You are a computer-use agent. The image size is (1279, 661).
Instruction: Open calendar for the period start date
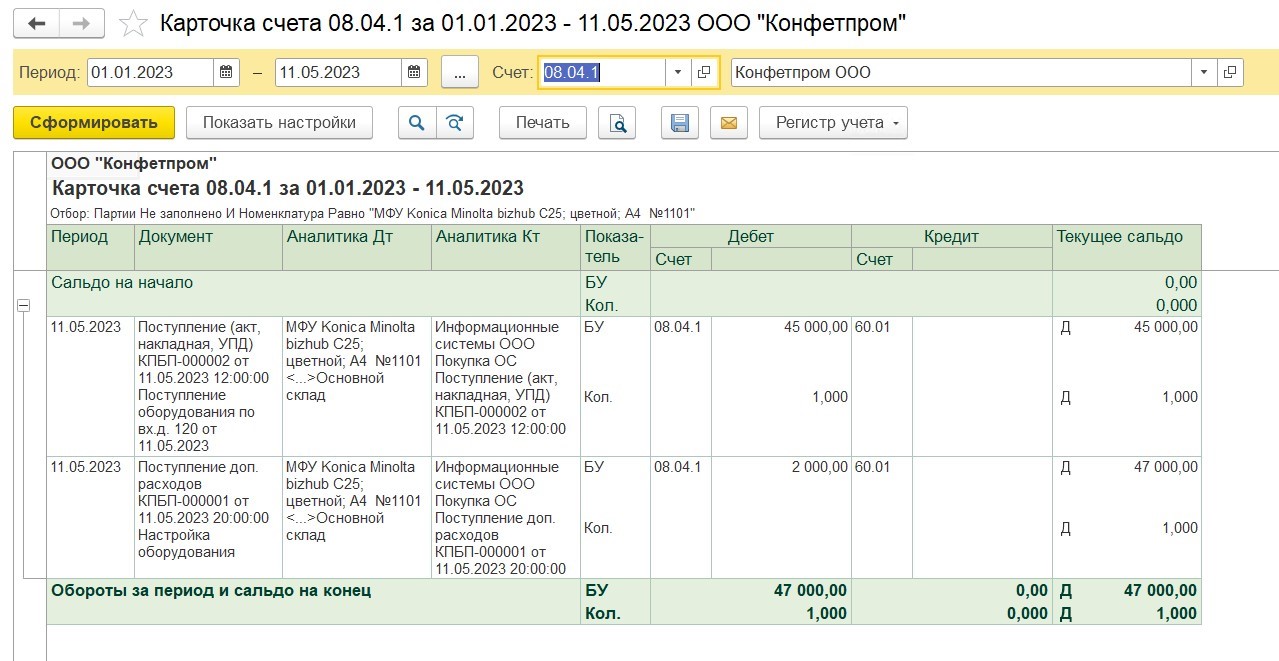[x=227, y=72]
